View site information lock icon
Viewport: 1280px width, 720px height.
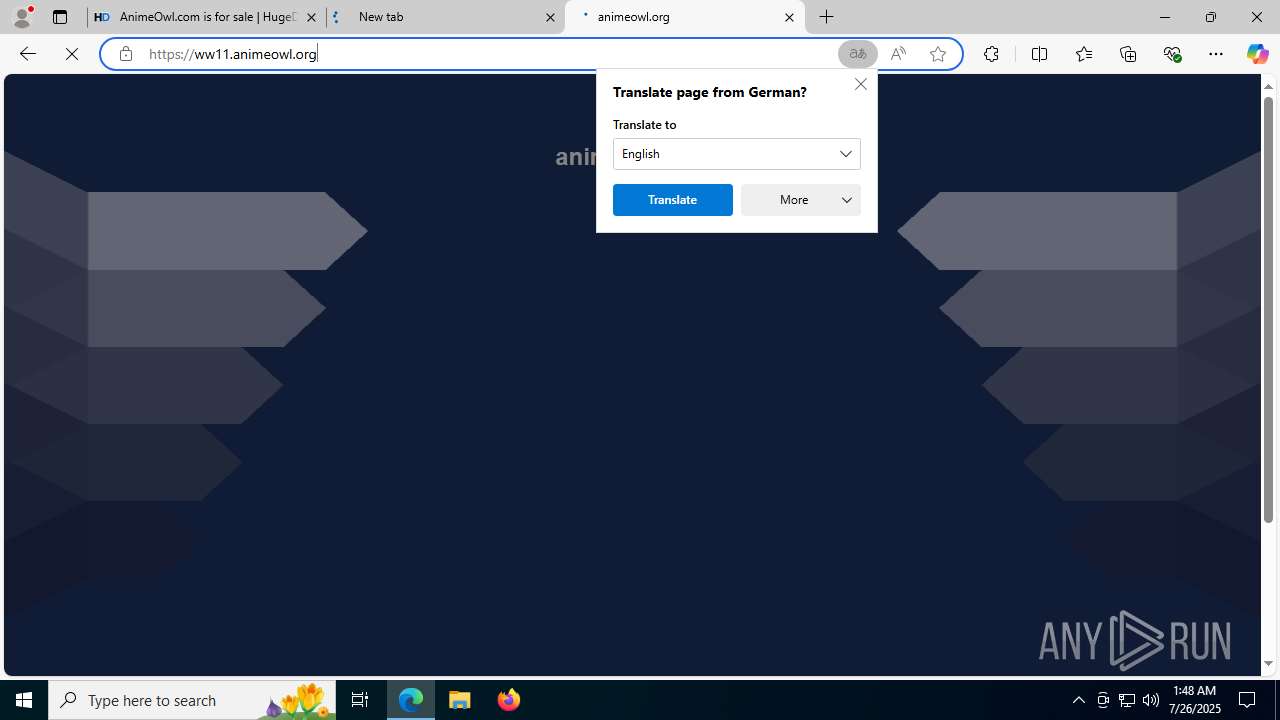[126, 54]
